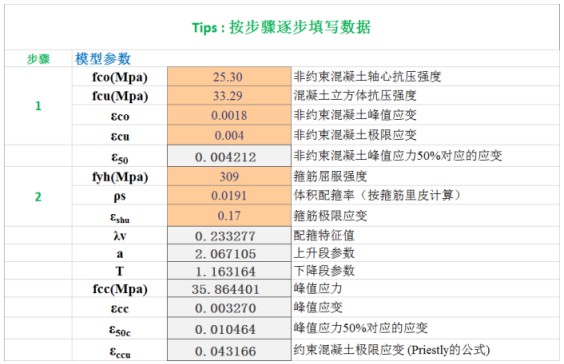This screenshot has height=364, width=564.
Task: Click the step number 2 cell
Action: 38,196
